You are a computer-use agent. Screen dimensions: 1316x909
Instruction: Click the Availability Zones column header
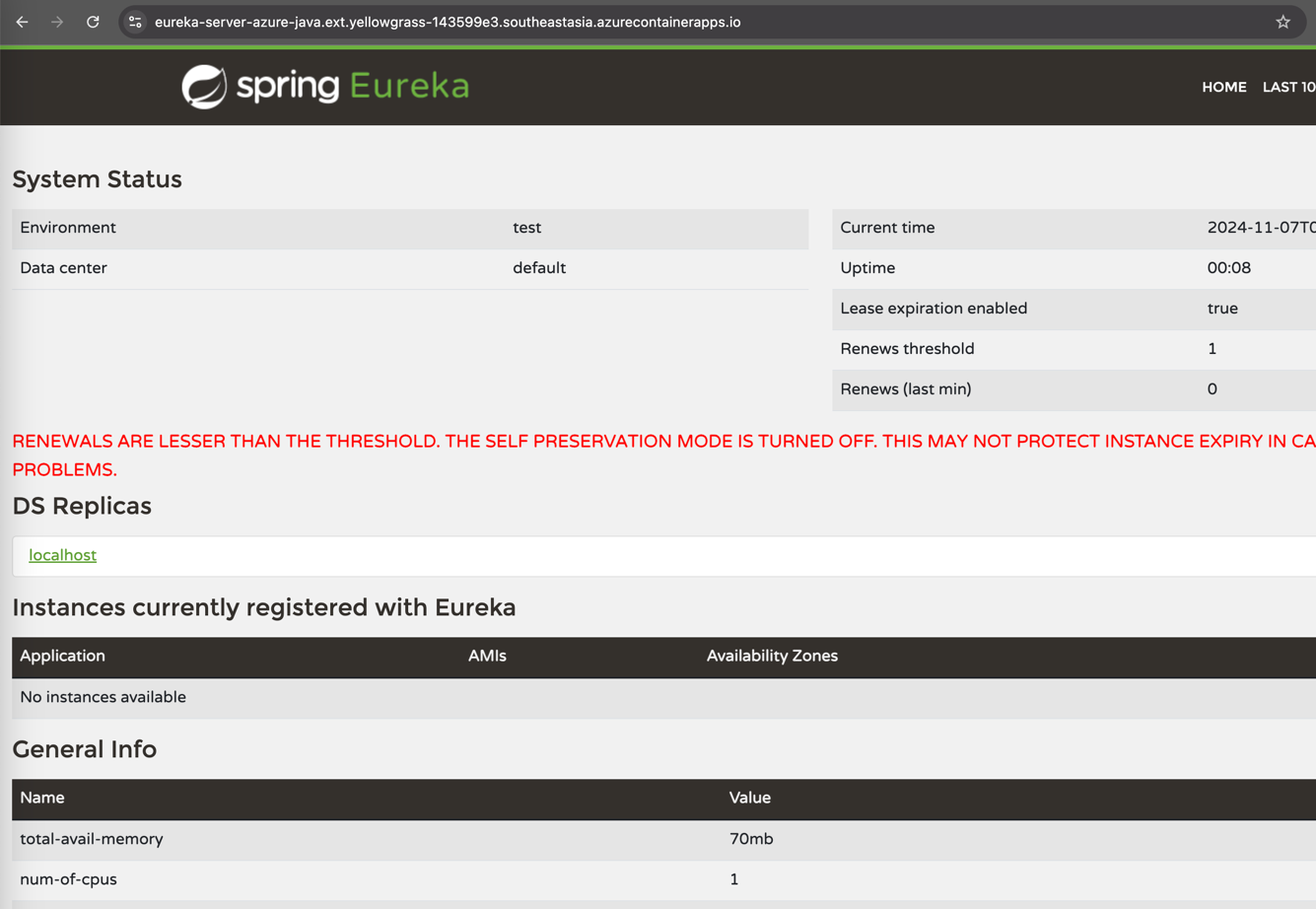click(x=772, y=656)
